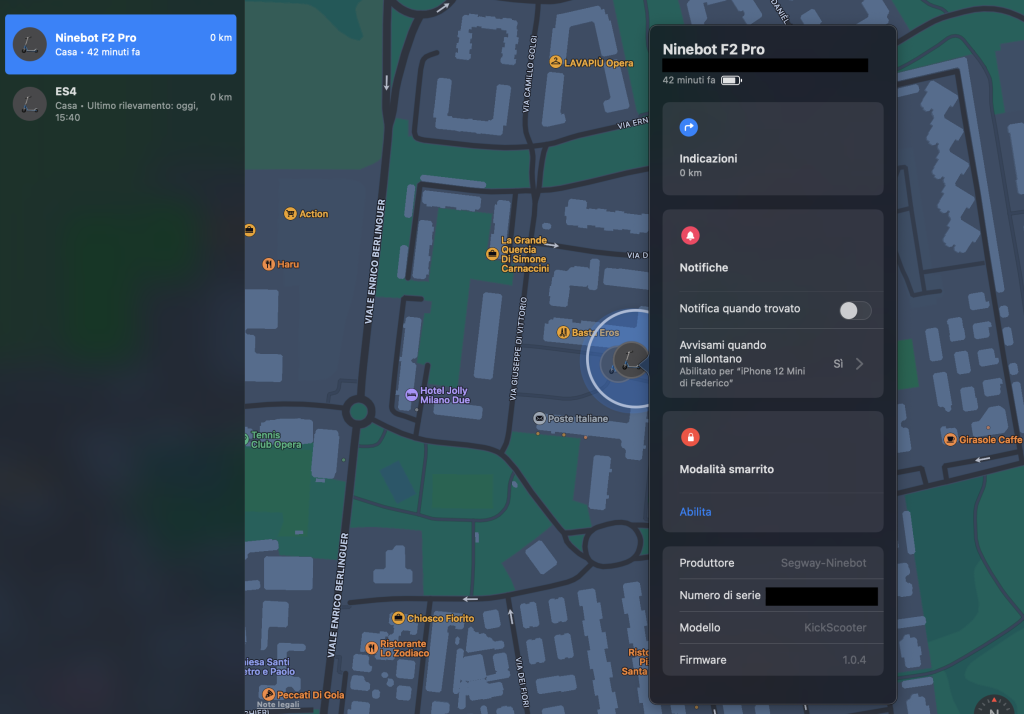Click Tennis Club Opera marker
Screen dimensions: 1024x714
[274, 440]
